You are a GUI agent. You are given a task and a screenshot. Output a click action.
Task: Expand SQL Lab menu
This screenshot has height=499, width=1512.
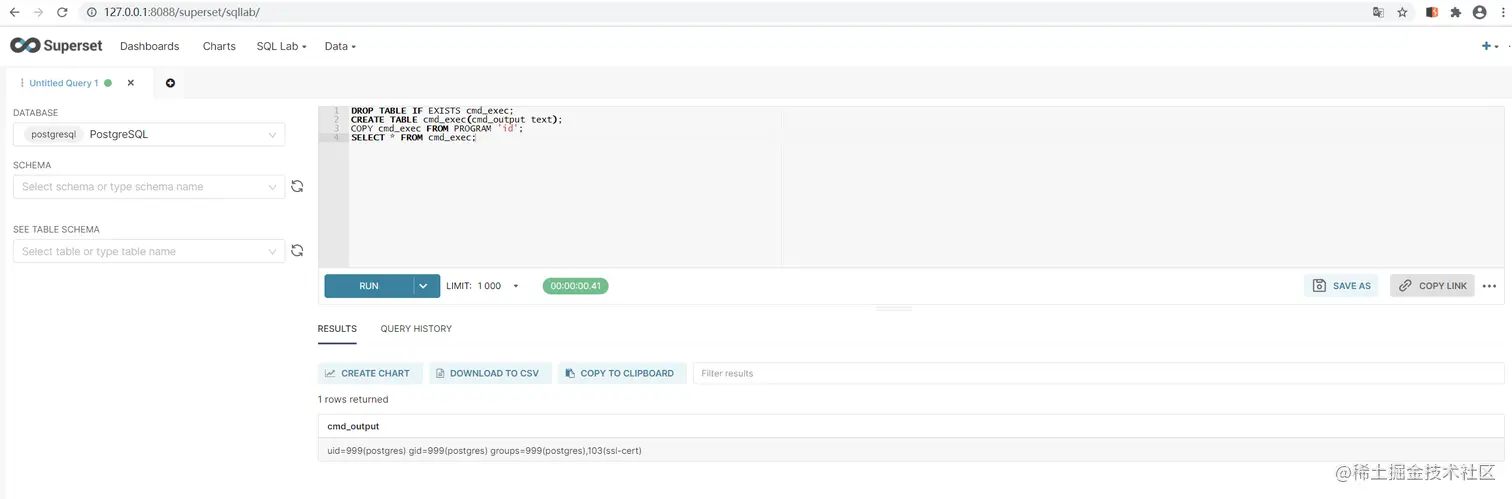281,46
